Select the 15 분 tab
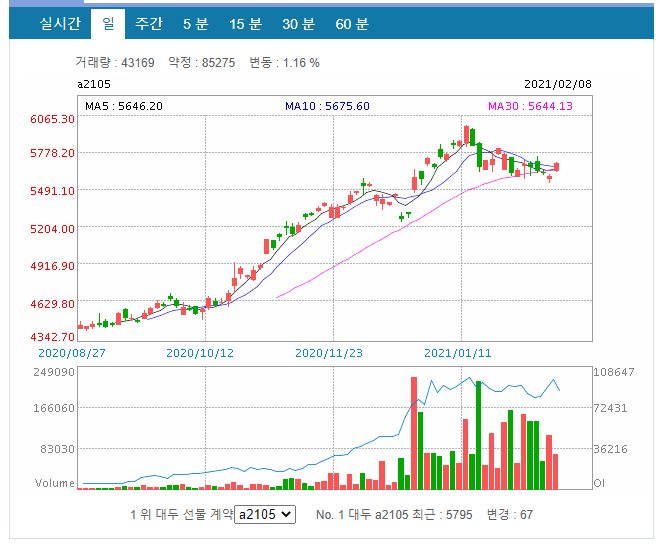 click(245, 24)
